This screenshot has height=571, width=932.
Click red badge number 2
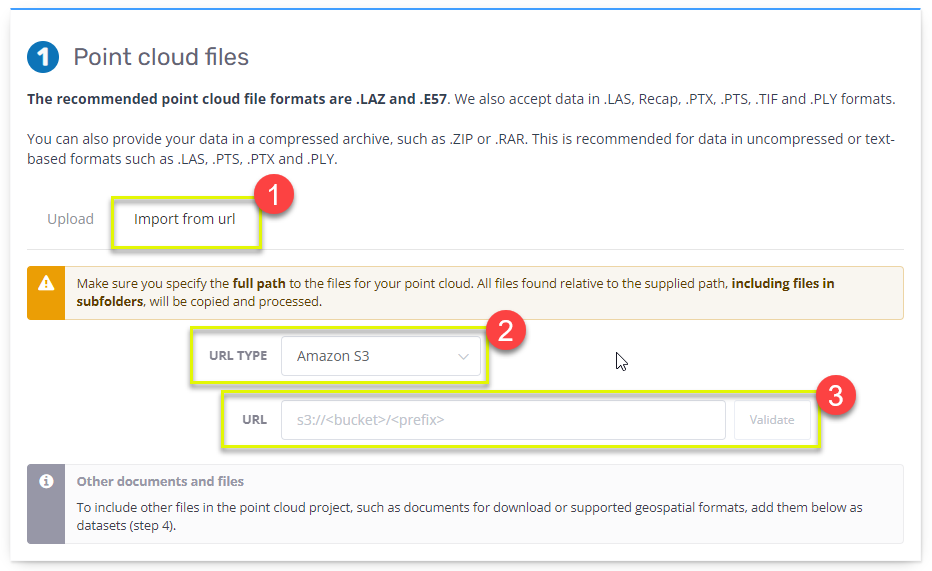click(x=505, y=331)
